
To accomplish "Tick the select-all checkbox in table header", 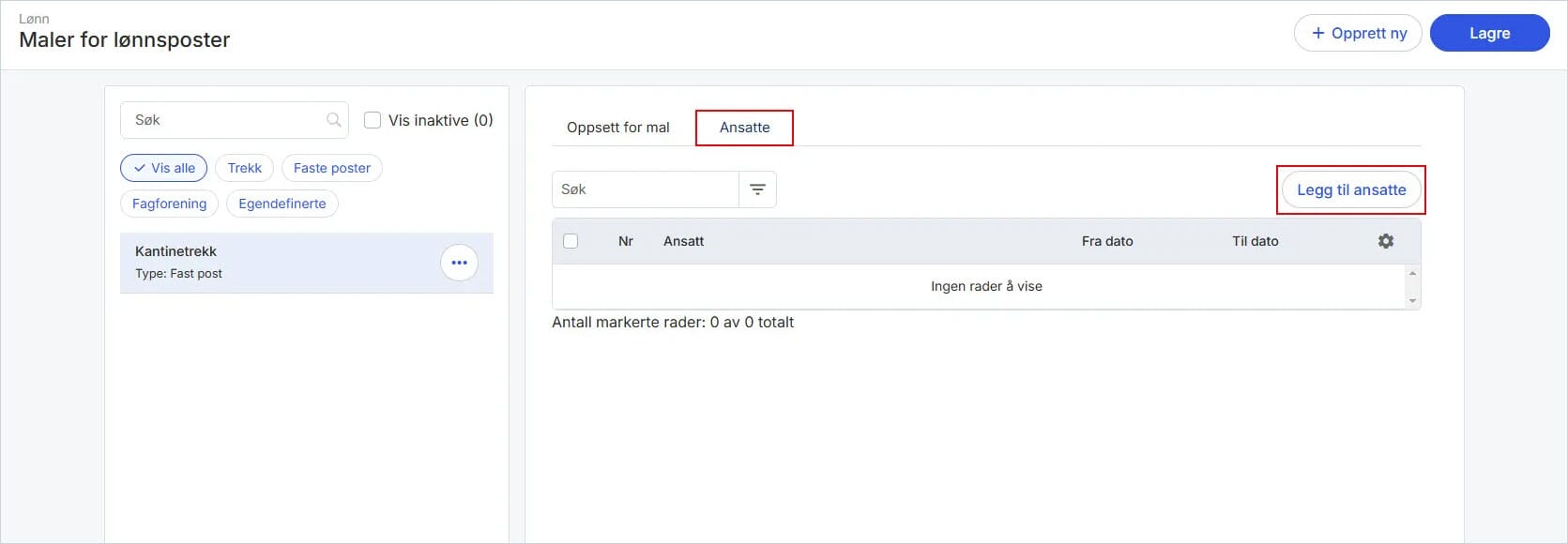I will coord(571,241).
